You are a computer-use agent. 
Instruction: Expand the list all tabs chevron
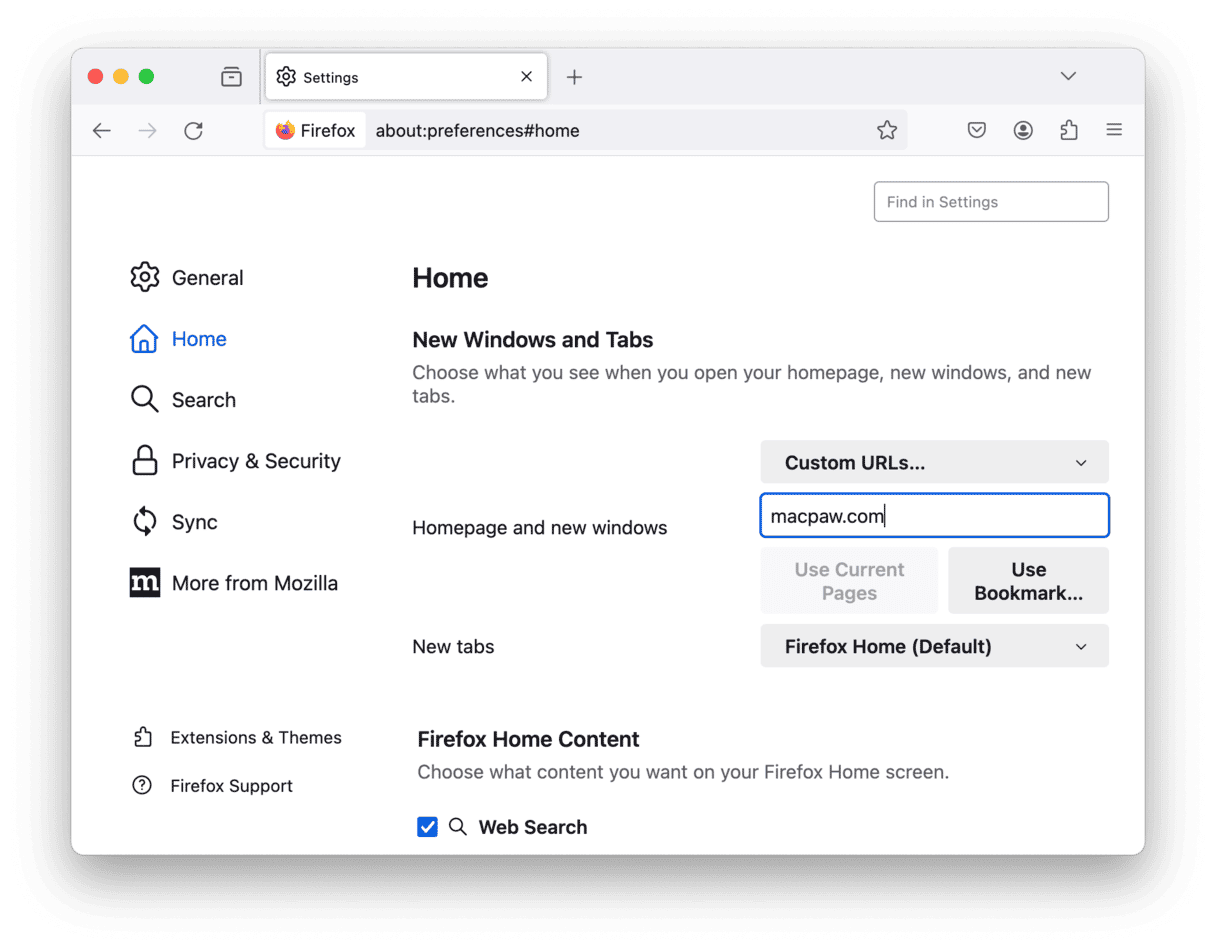pos(1068,77)
